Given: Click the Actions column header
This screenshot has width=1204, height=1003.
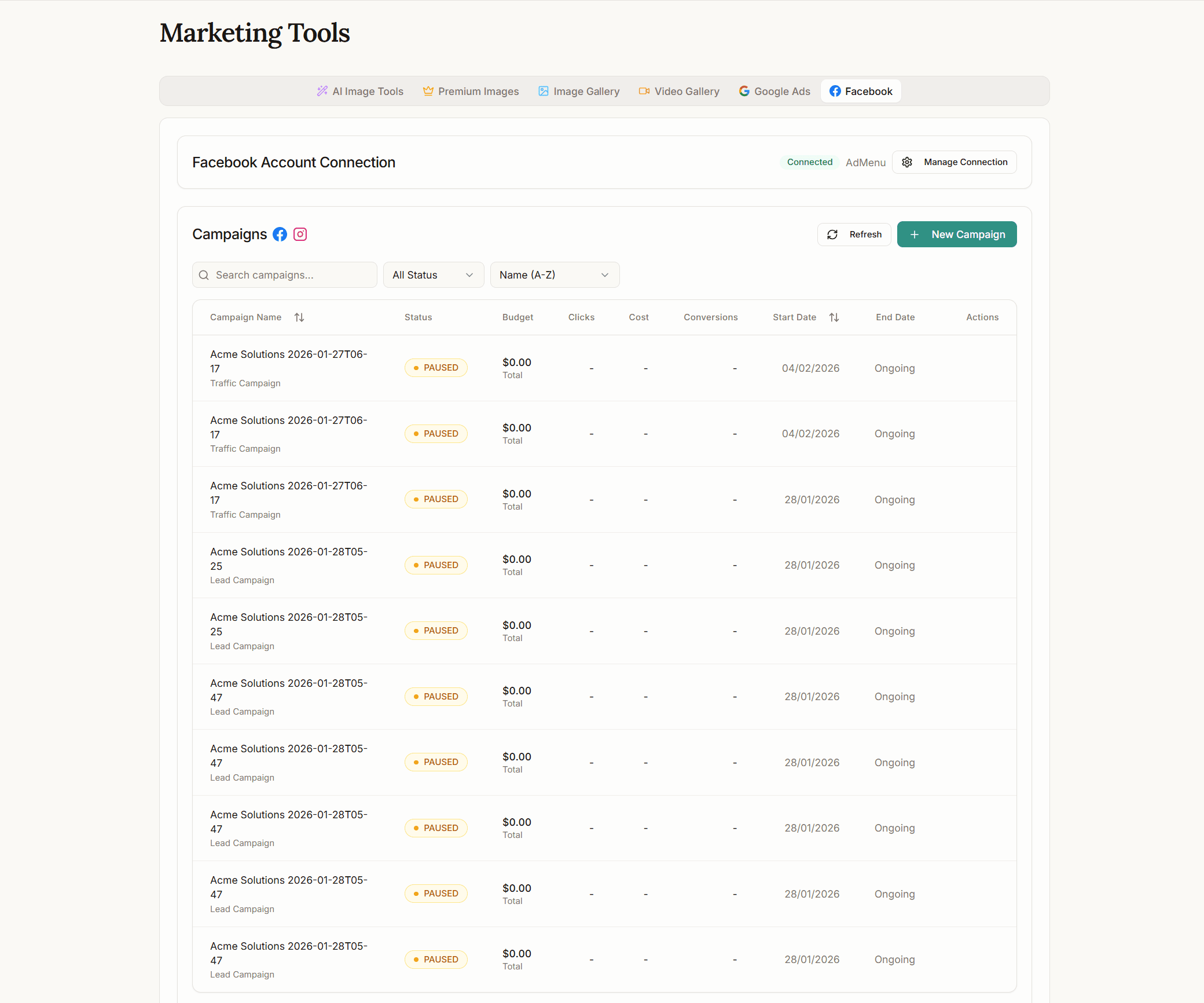Looking at the screenshot, I should tap(982, 317).
